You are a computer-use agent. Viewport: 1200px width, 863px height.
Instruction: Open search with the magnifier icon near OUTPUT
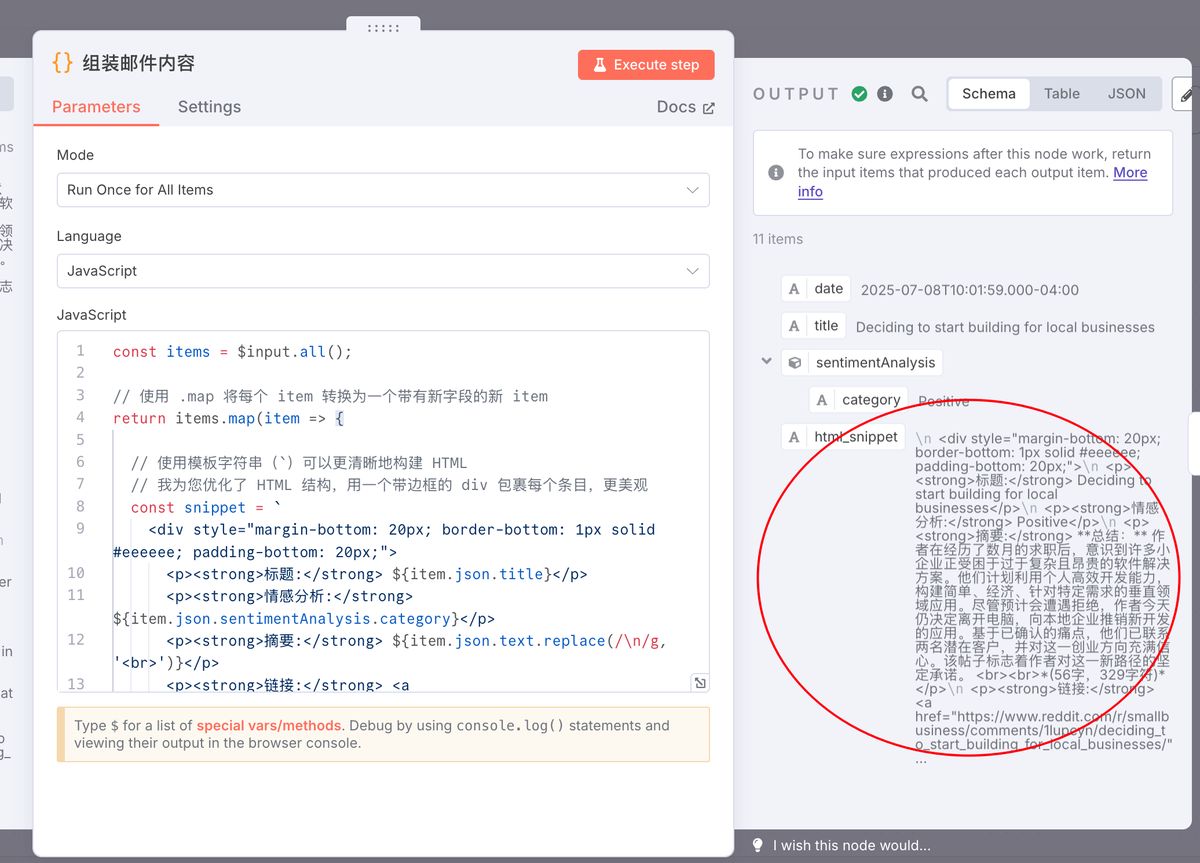920,93
